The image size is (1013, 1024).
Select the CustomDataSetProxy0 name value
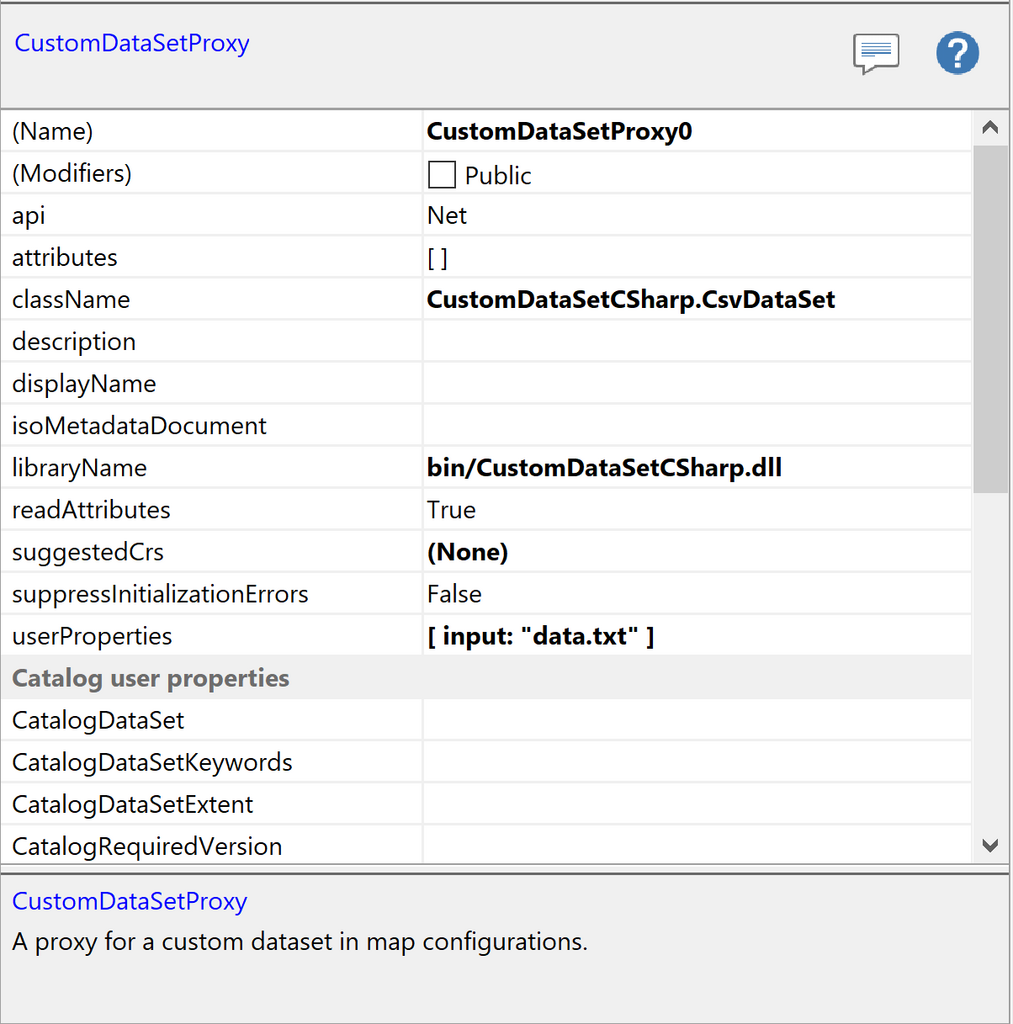coord(559,131)
